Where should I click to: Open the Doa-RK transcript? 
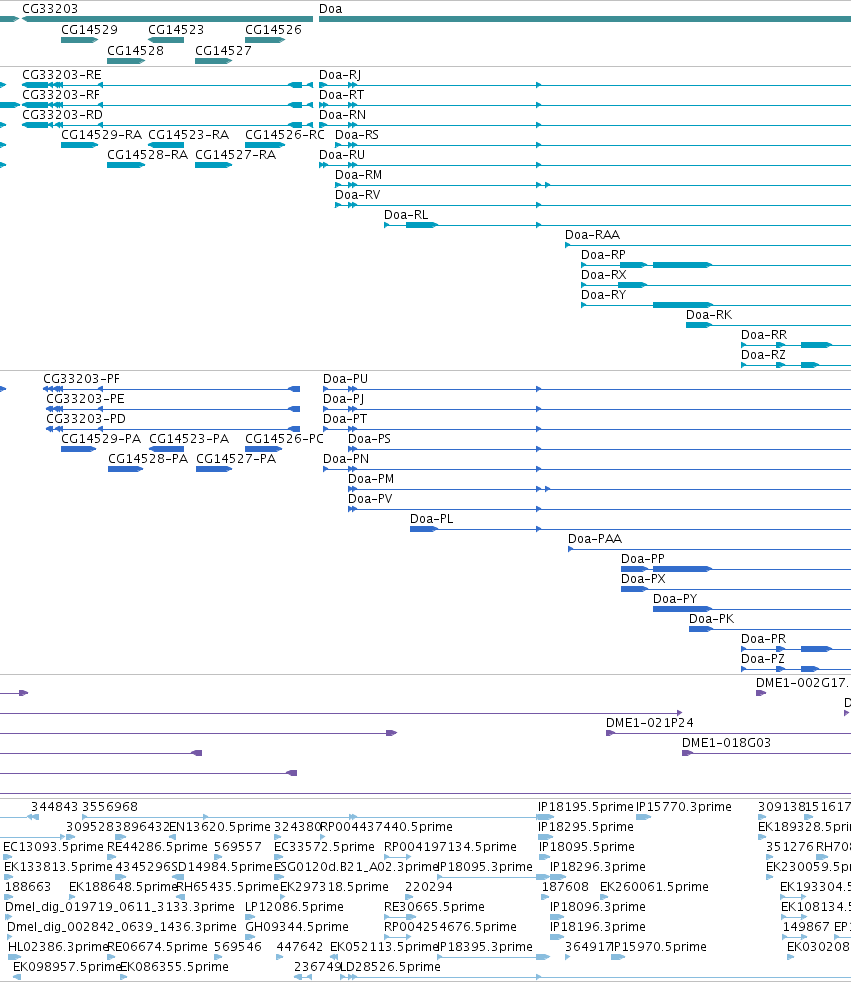(x=709, y=315)
